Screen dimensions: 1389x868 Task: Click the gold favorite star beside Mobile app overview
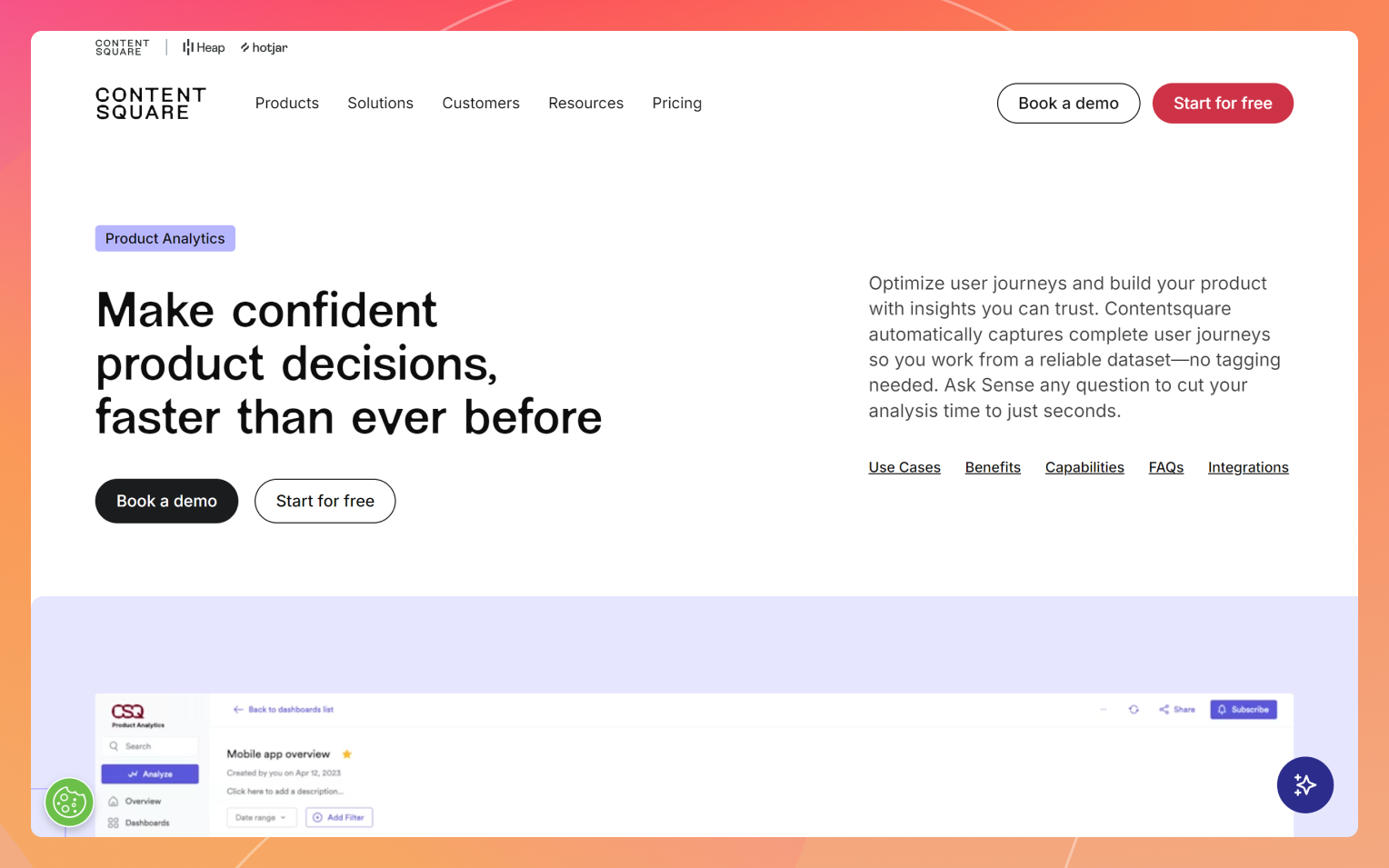tap(346, 753)
